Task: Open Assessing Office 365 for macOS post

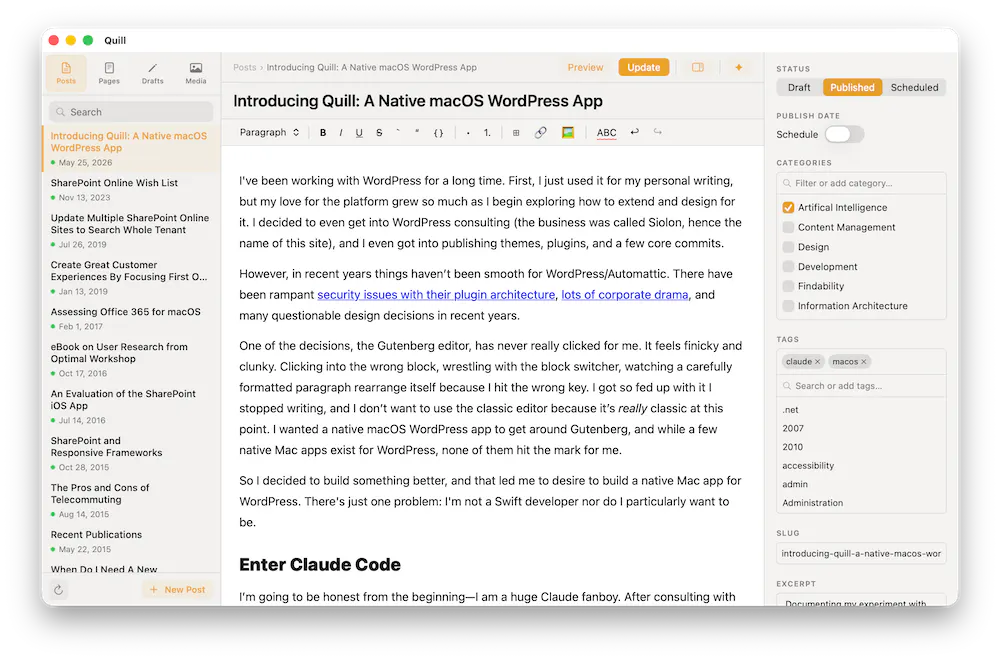Action: pyautogui.click(x=131, y=318)
